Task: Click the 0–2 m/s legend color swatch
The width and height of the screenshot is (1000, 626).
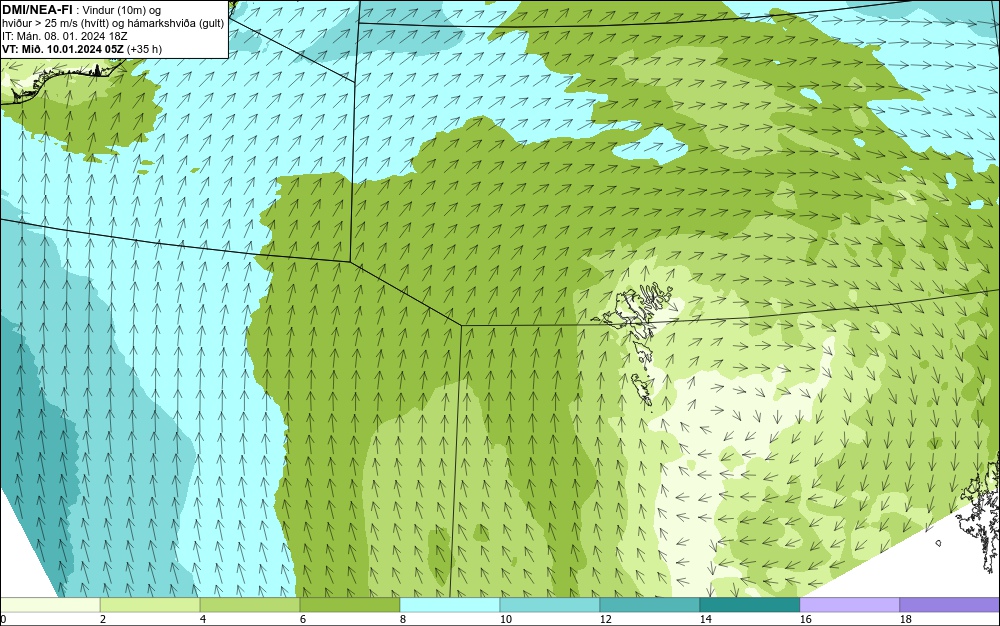Action: tap(50, 605)
